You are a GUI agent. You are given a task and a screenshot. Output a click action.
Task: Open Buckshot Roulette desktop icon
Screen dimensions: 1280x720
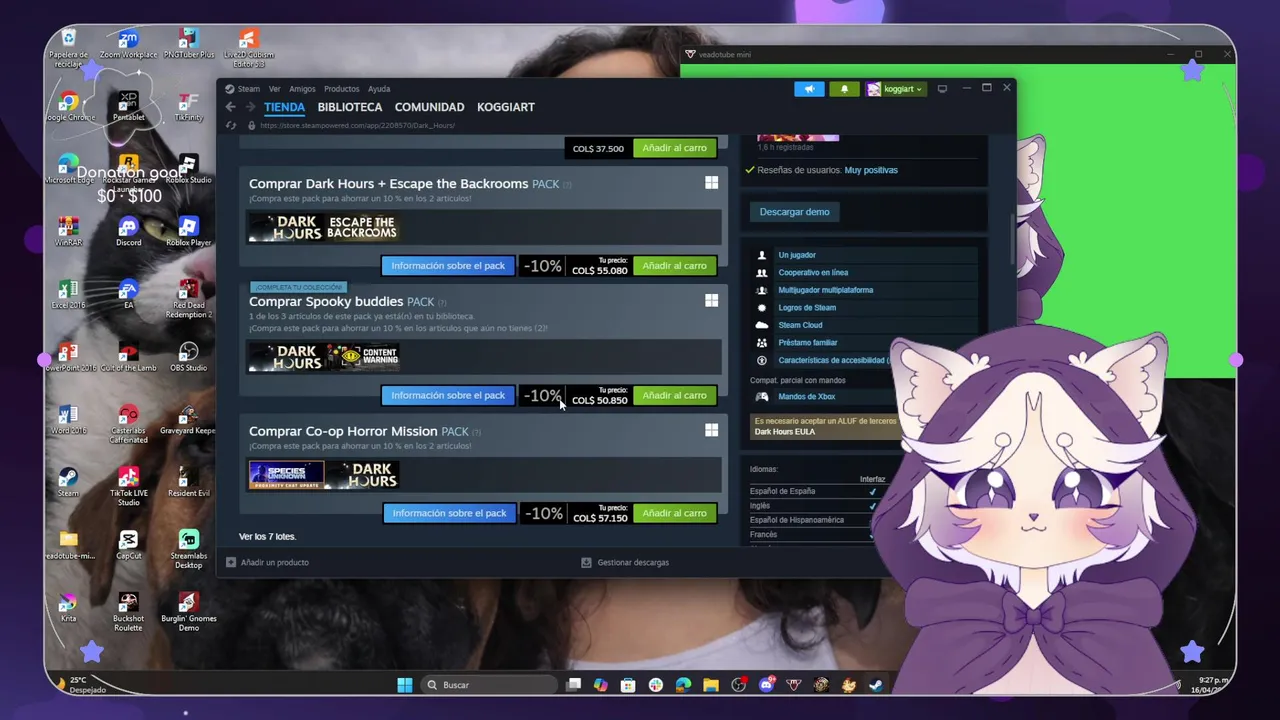click(128, 611)
